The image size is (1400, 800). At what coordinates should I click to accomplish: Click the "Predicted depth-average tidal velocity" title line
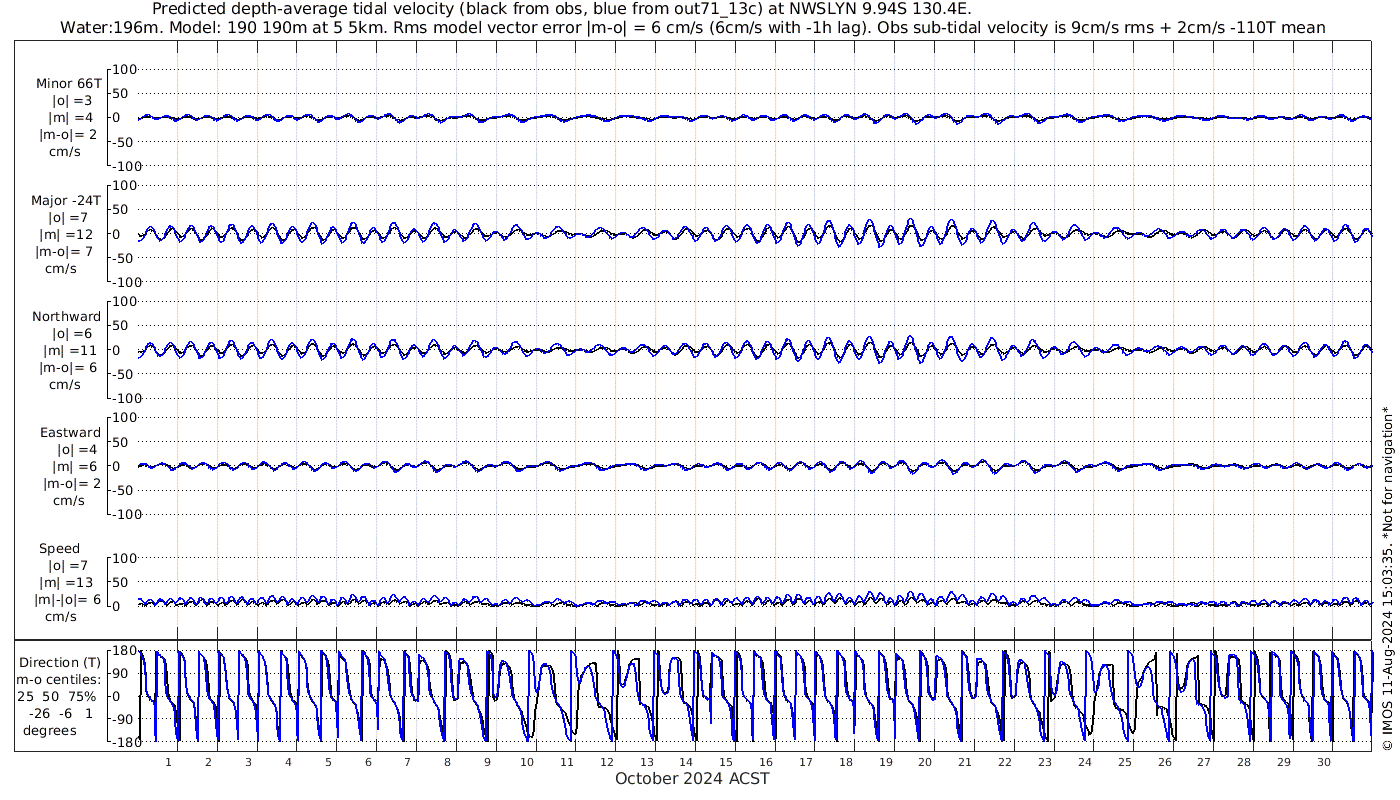tap(561, 9)
